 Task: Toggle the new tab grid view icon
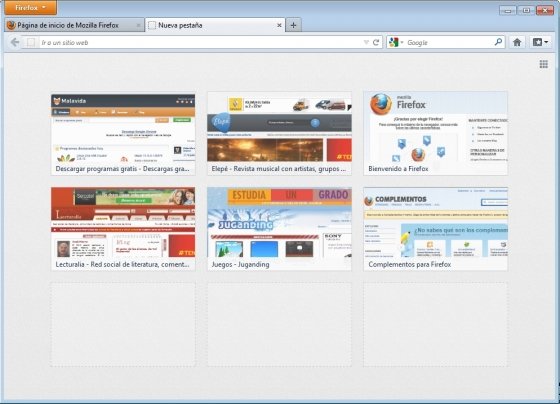(x=544, y=64)
